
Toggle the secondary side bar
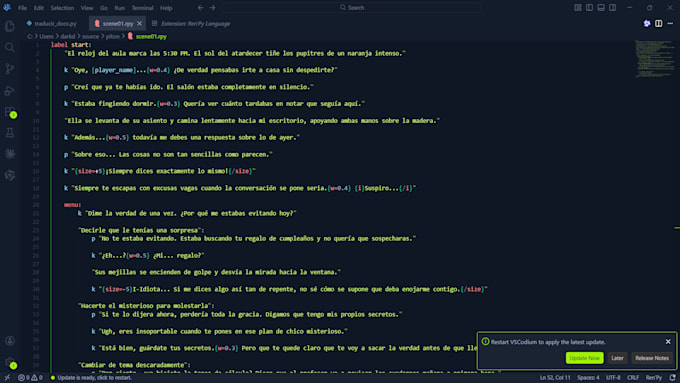point(612,7)
